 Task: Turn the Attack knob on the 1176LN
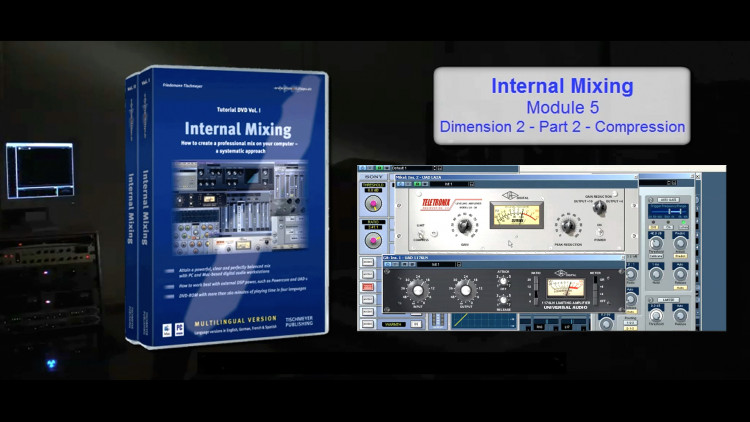(x=503, y=281)
